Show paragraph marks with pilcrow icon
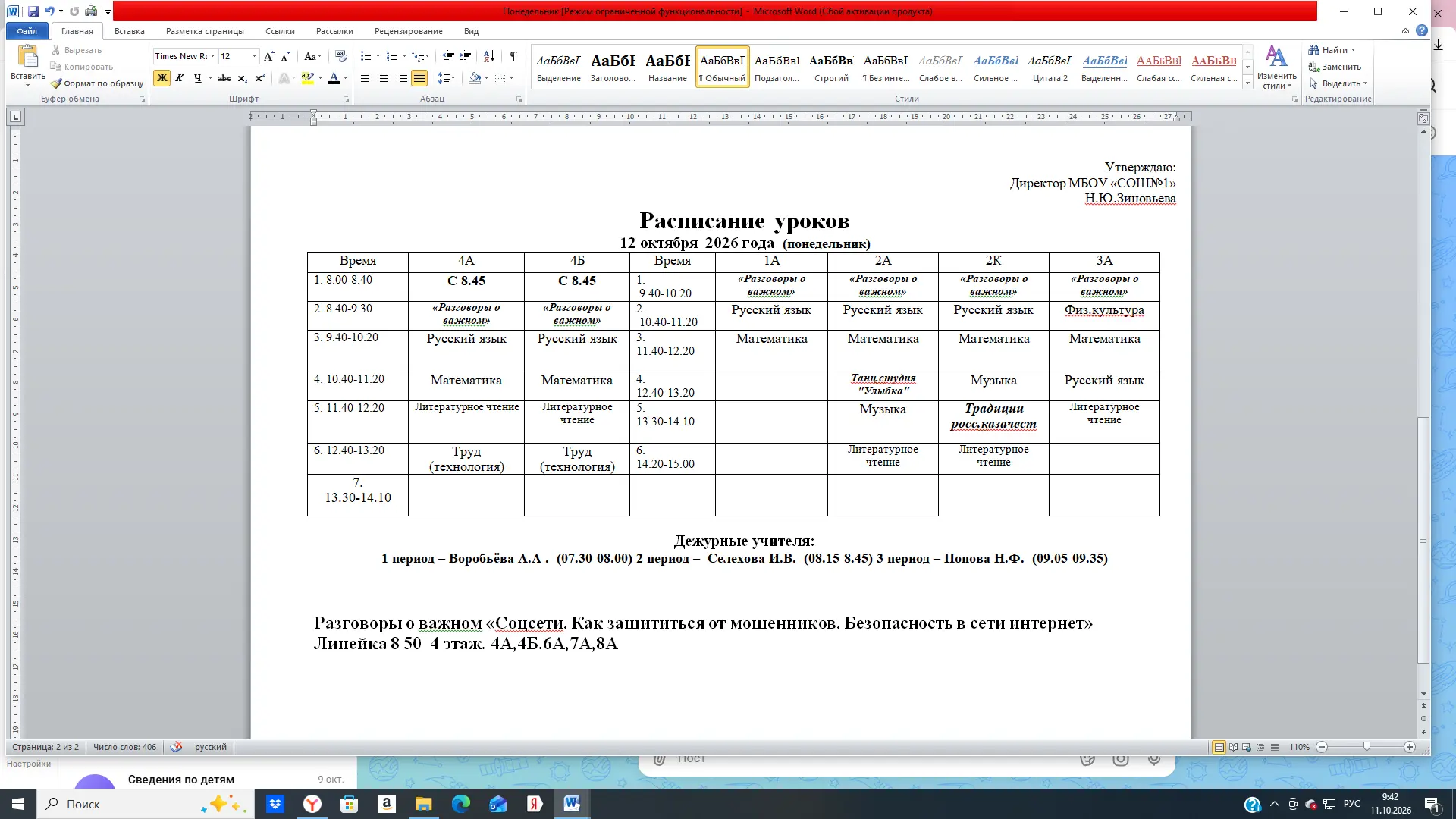 (514, 56)
